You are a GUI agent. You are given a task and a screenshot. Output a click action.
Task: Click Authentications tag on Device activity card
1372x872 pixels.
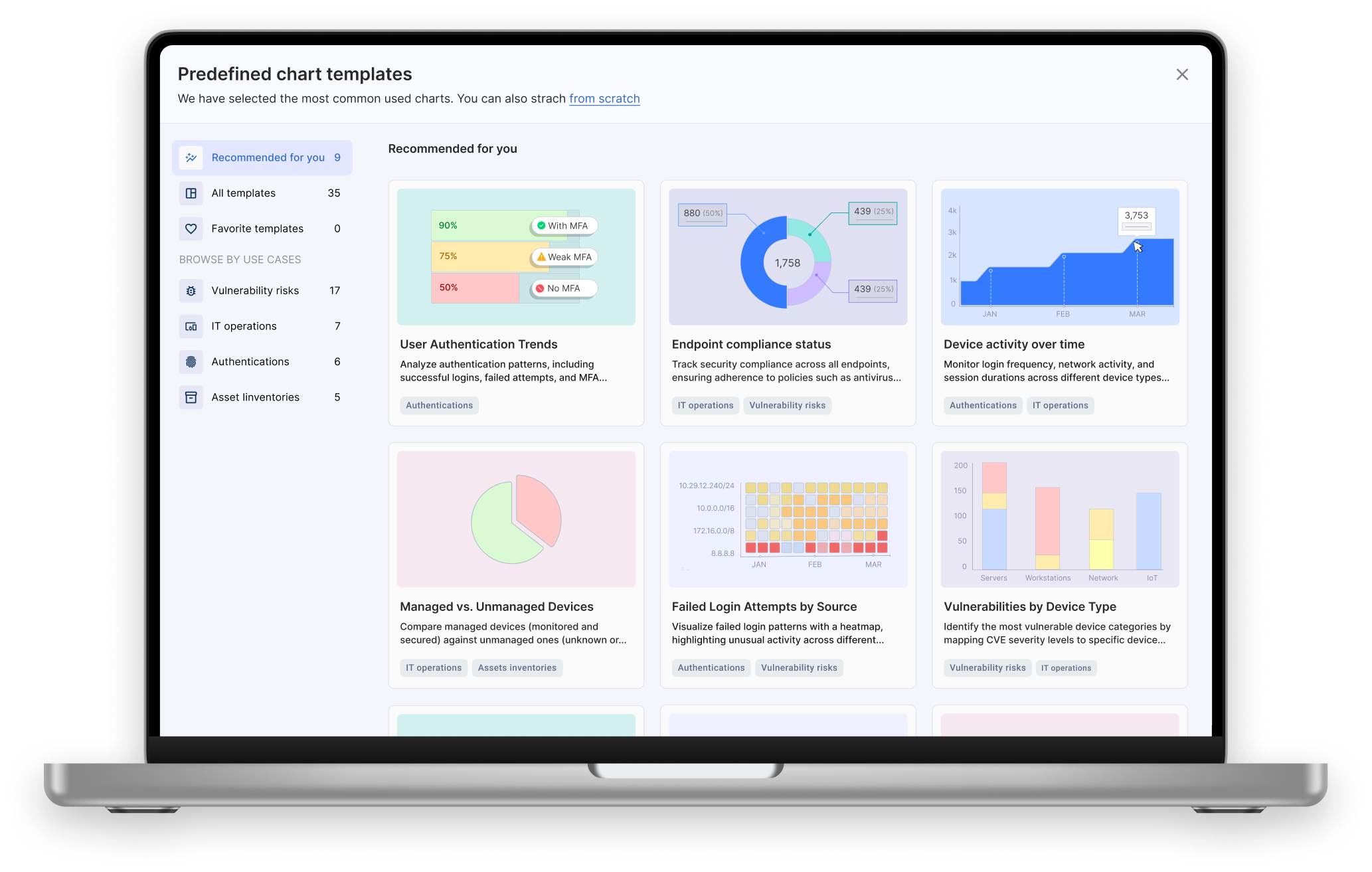983,405
